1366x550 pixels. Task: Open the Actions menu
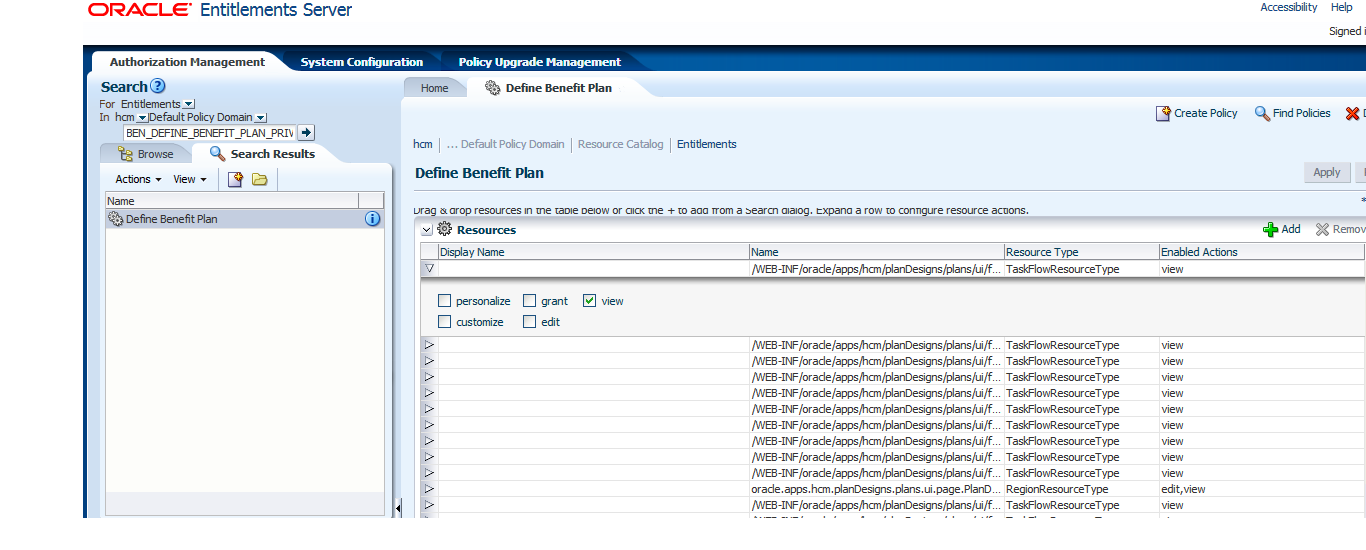coord(138,179)
